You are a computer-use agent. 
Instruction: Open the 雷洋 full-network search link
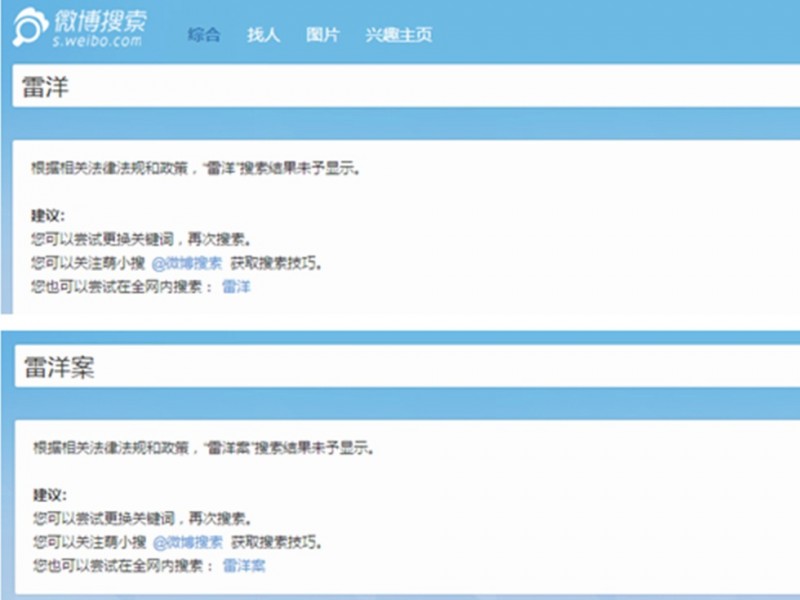click(239, 286)
